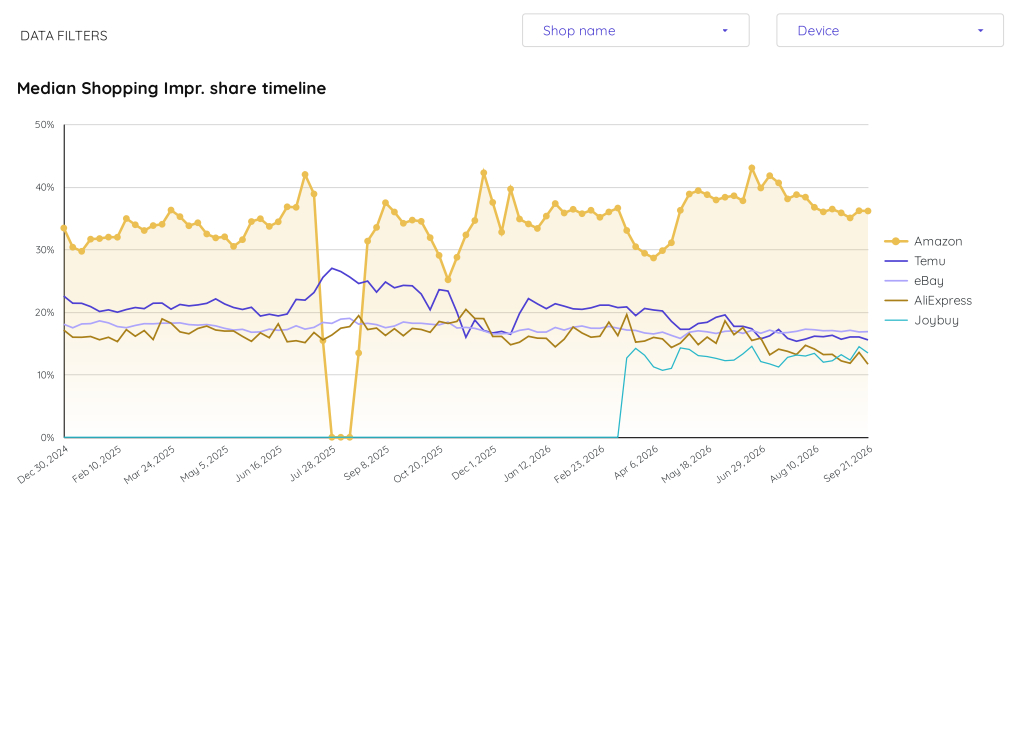Image resolution: width=1024 pixels, height=734 pixels.
Task: Toggle eBay series in legend
Action: [x=914, y=281]
